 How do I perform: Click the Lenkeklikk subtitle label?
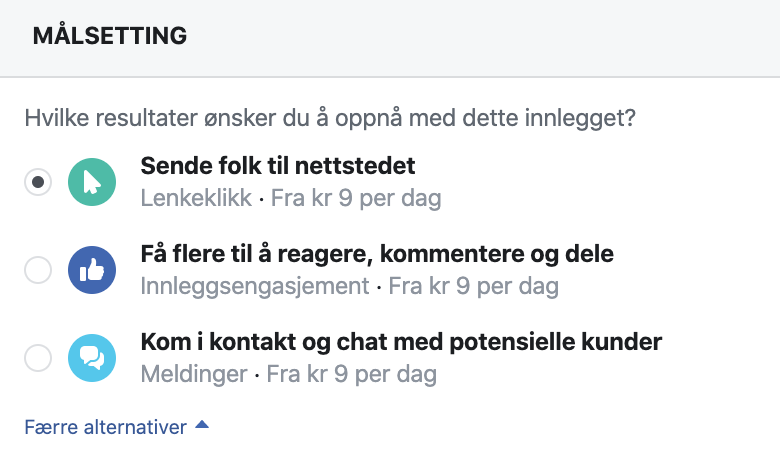[x=196, y=198]
